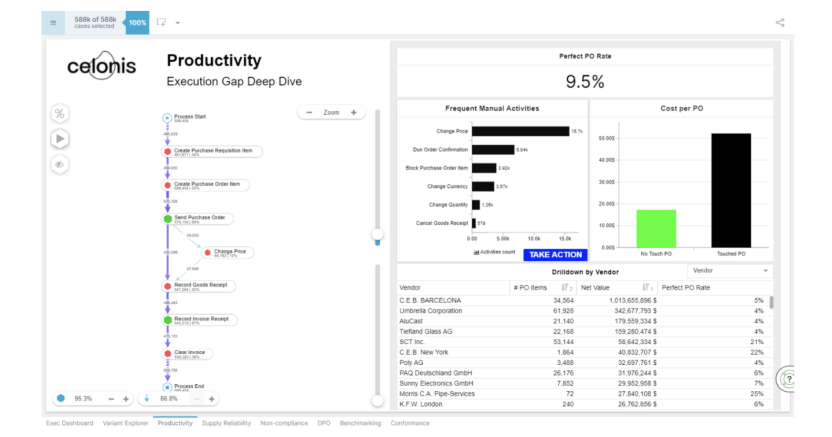Image resolution: width=832 pixels, height=437 pixels.
Task: Click the help question mark icon
Action: [x=788, y=379]
